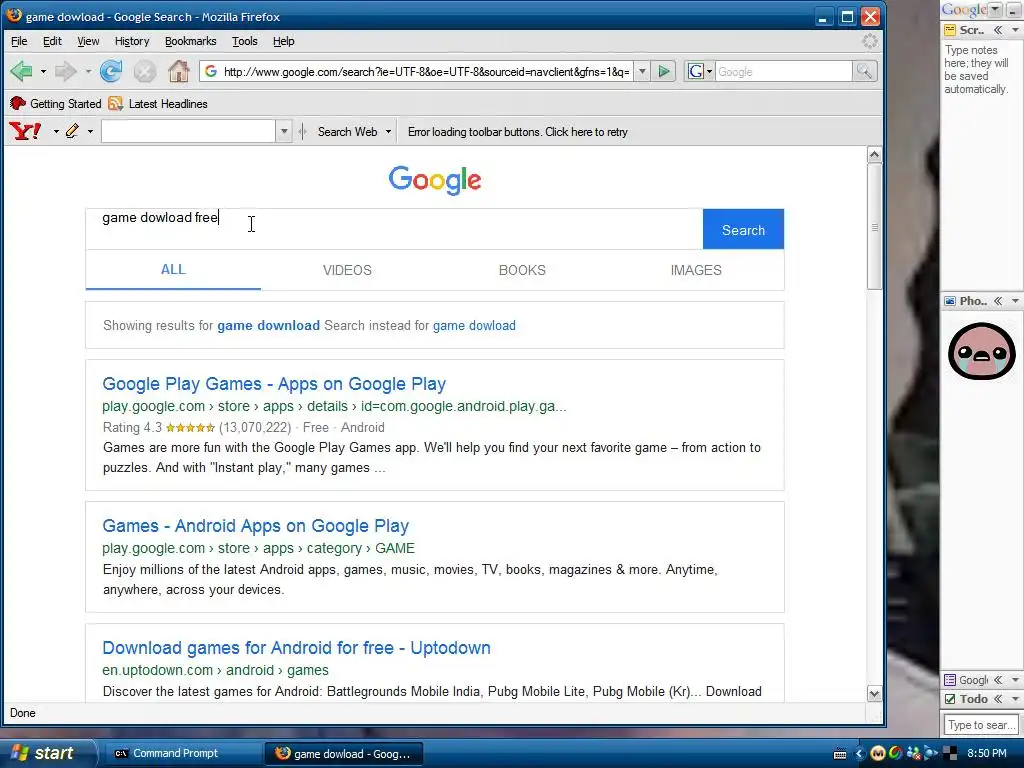The width and height of the screenshot is (1024, 768).
Task: Reload the page with the Refresh icon
Action: pyautogui.click(x=111, y=71)
